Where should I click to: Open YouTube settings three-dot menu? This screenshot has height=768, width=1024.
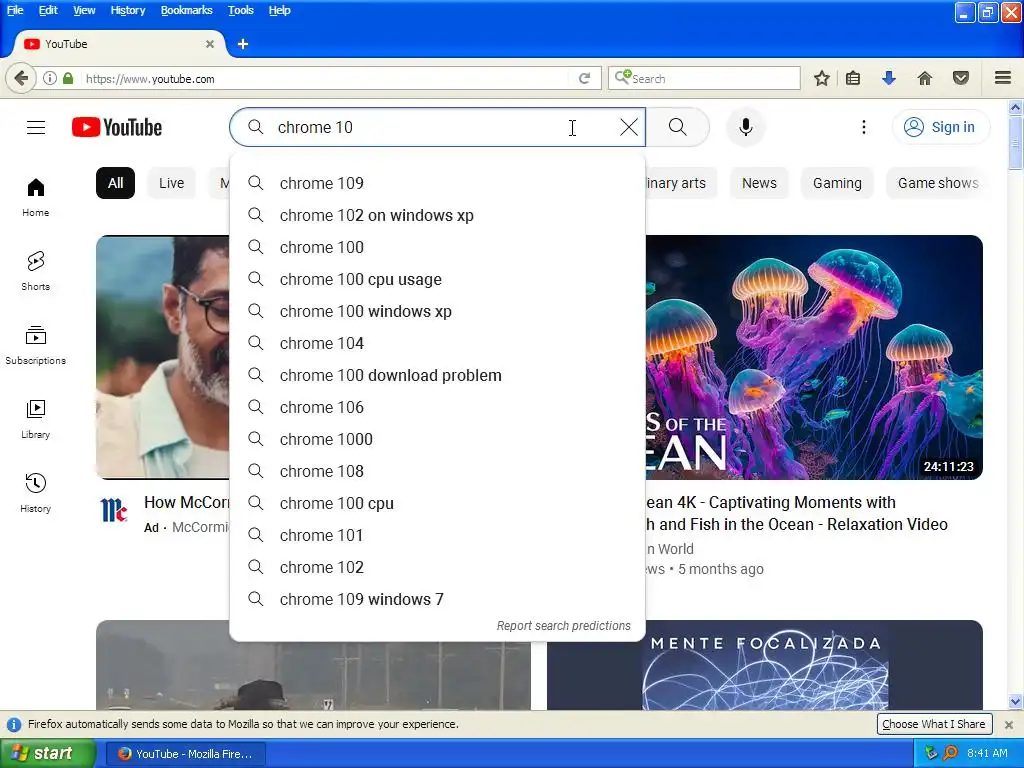point(864,127)
